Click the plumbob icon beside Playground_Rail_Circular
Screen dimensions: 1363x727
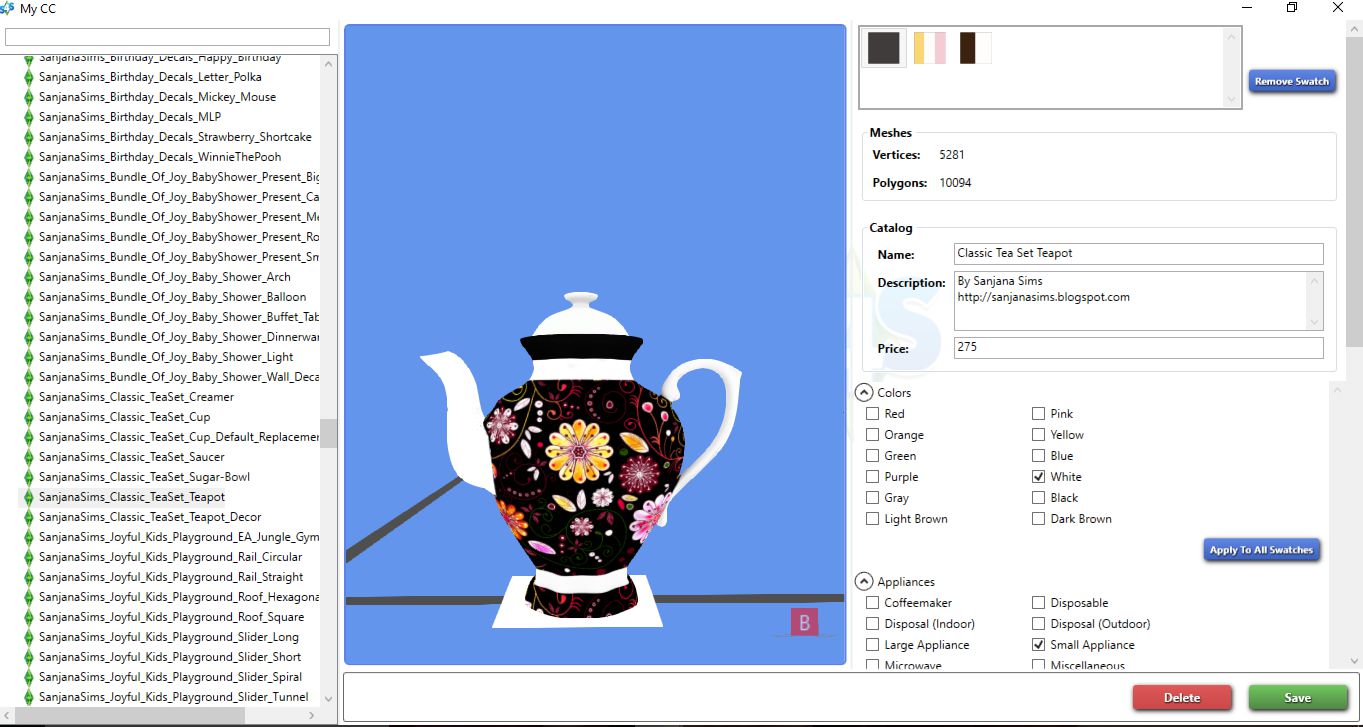point(29,557)
